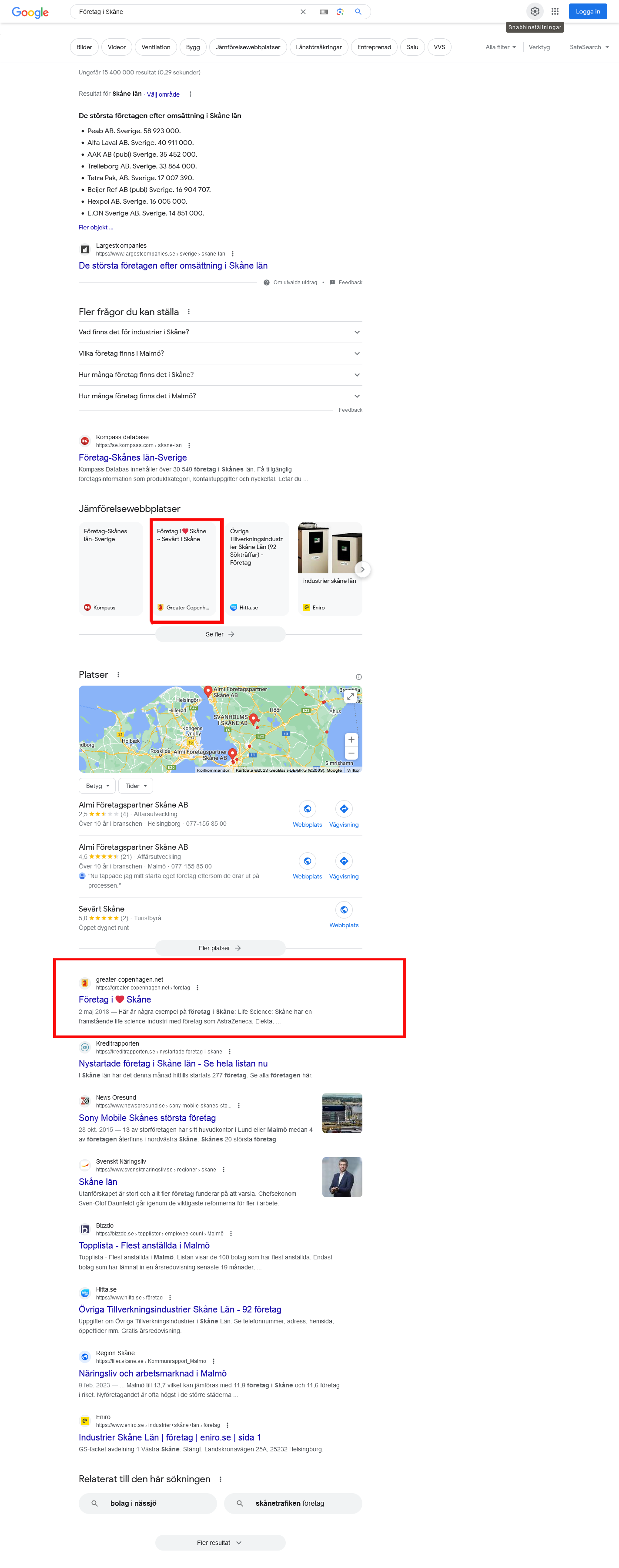Open De största företagen efter omsättning result
The image size is (619, 1568).
click(x=173, y=266)
